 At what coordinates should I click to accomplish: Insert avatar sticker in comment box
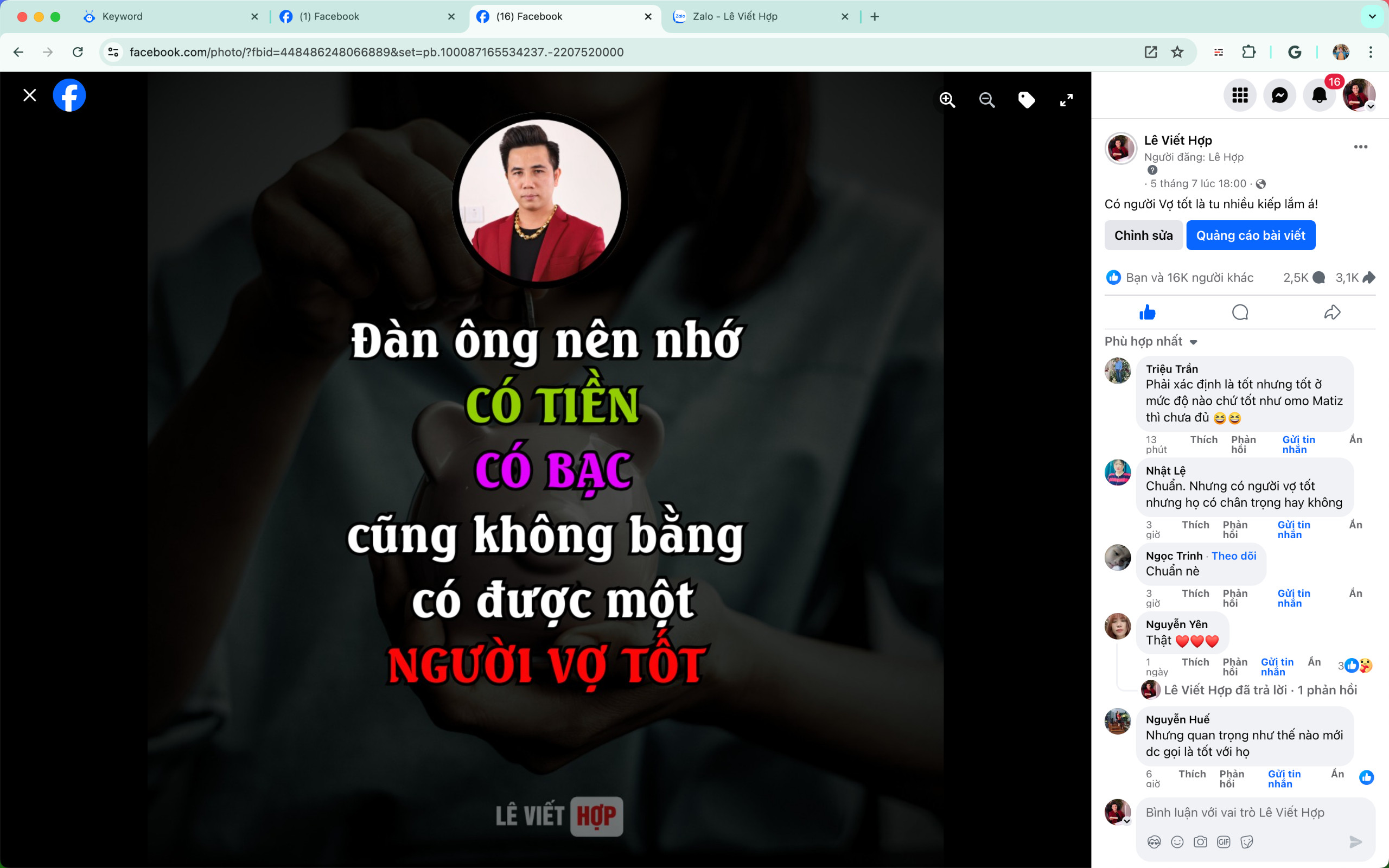(1154, 841)
